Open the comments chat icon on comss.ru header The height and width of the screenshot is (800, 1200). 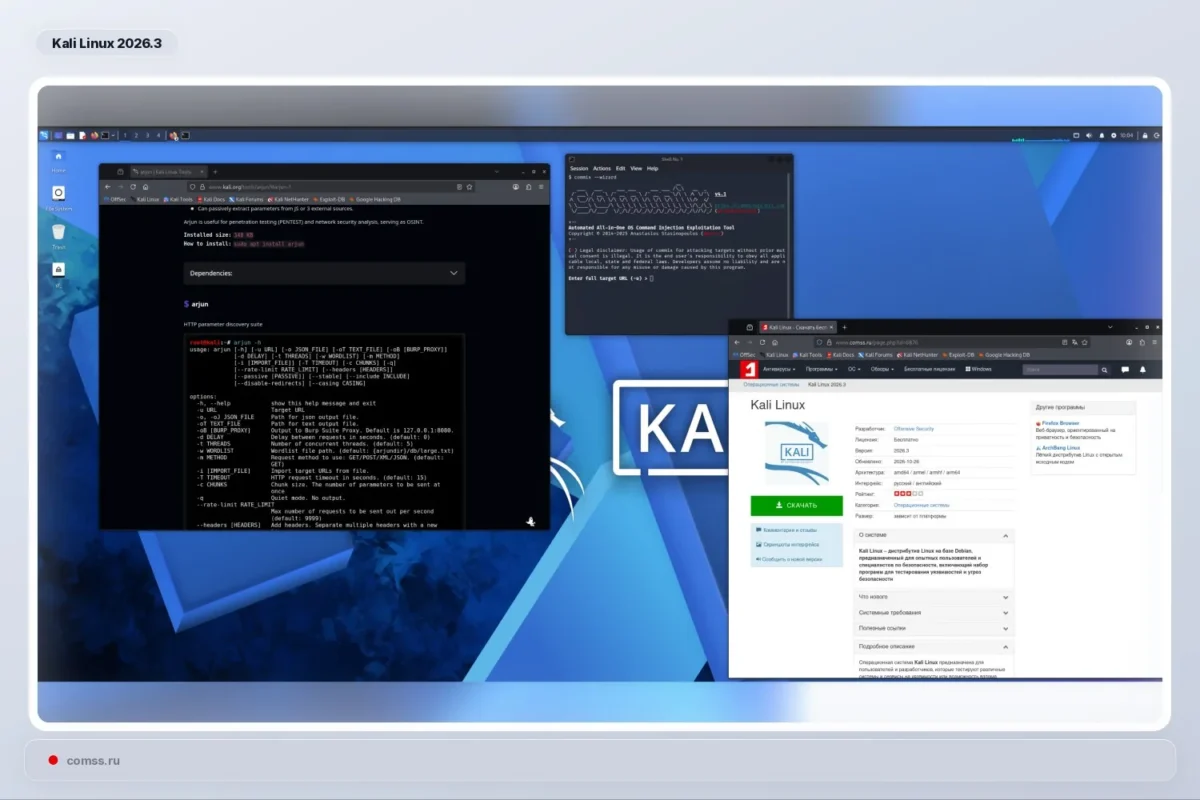[x=1125, y=370]
